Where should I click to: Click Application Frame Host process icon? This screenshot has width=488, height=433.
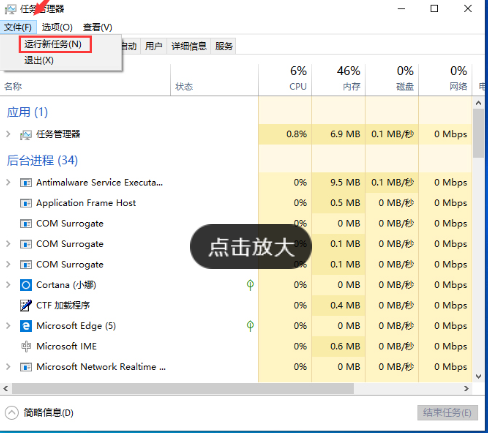click(26, 203)
